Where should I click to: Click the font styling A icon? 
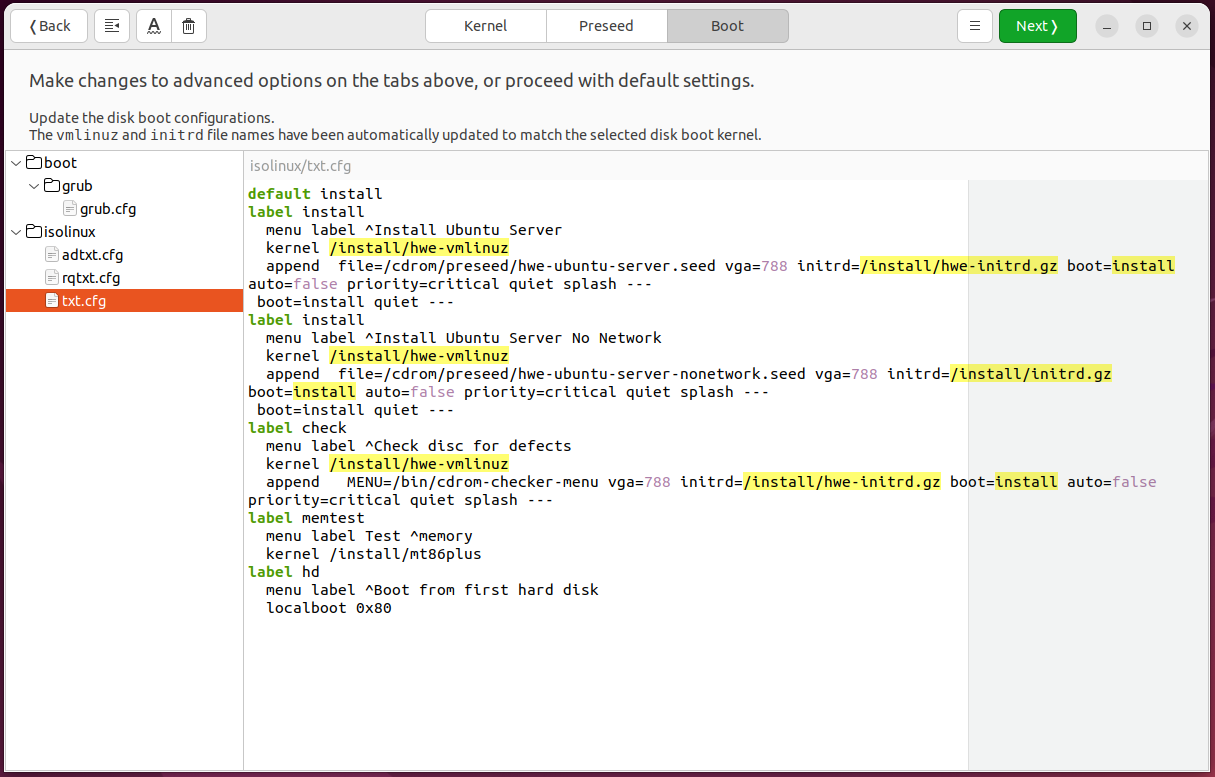pyautogui.click(x=152, y=25)
